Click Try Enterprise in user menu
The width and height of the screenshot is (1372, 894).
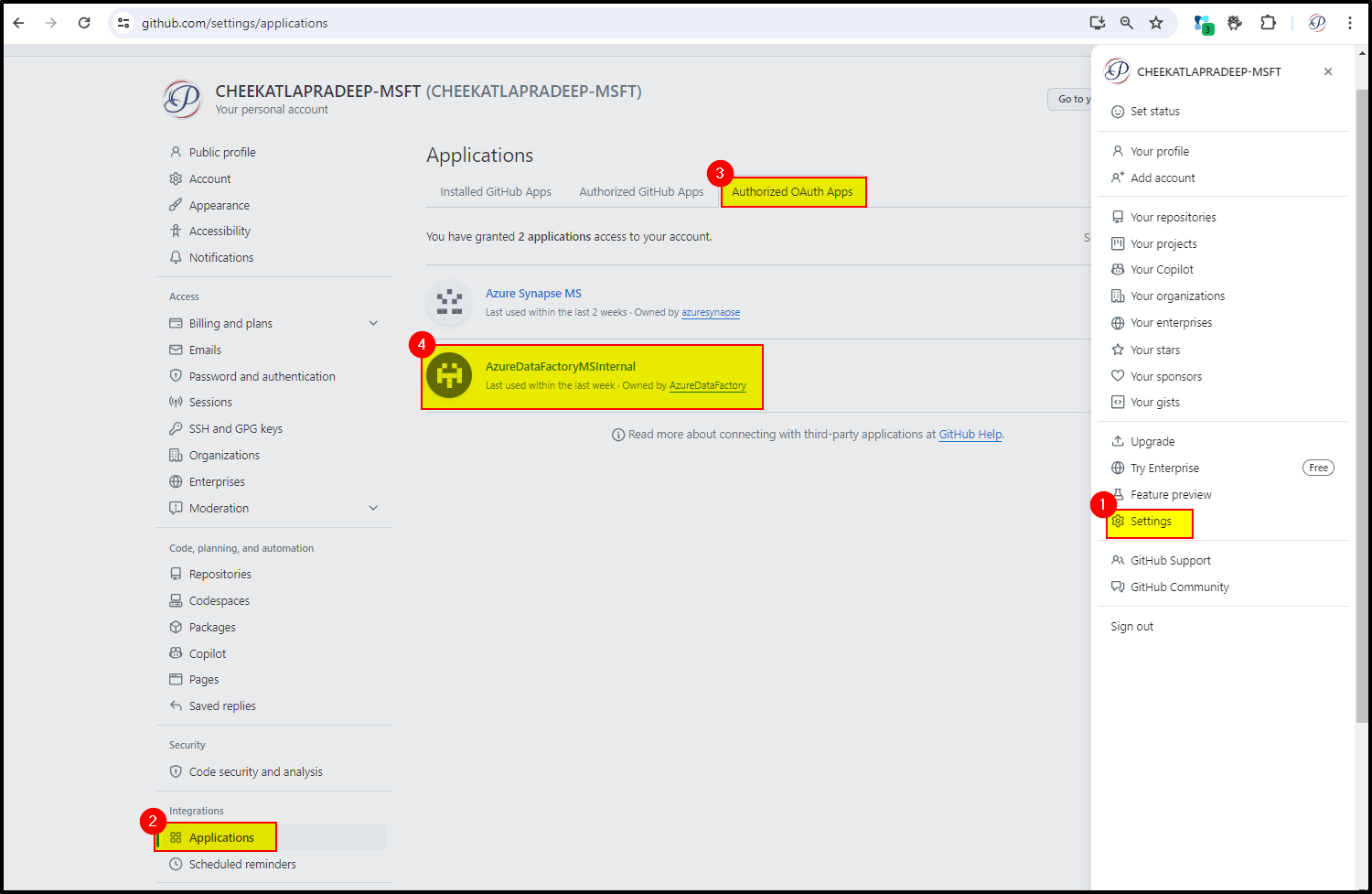1164,468
